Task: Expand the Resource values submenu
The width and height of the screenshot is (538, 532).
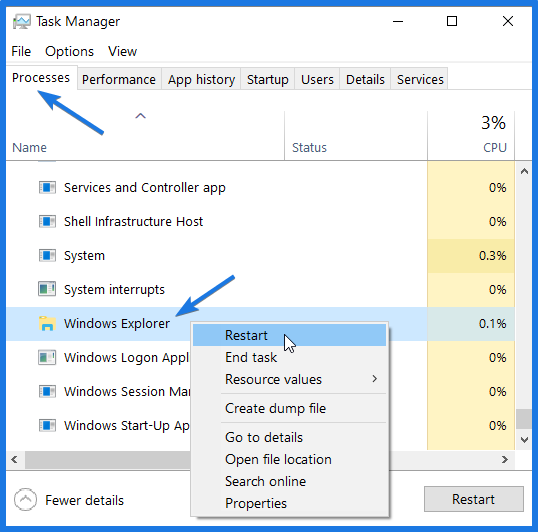Action: pyautogui.click(x=289, y=379)
